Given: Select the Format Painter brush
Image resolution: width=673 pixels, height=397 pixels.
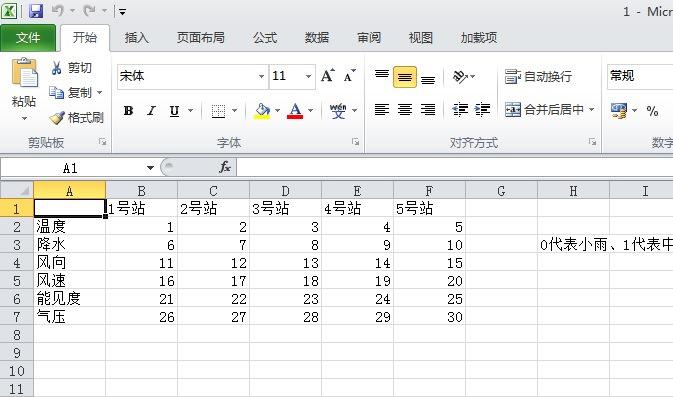Looking at the screenshot, I should pyautogui.click(x=57, y=117).
